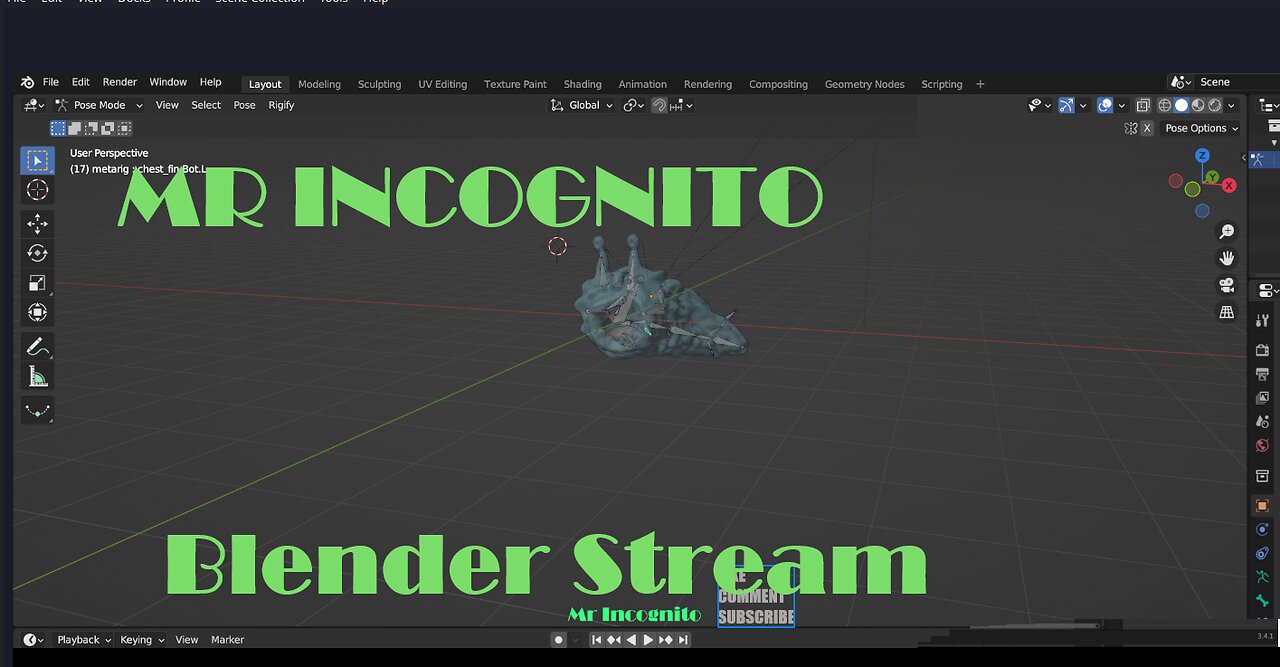Viewport: 1280px width, 667px height.
Task: Open the Edit menu
Action: tap(81, 82)
